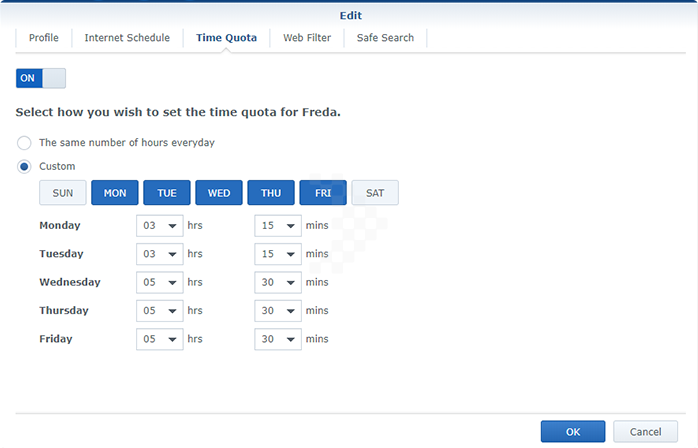
Task: Deselect the MON day button
Action: coord(115,193)
